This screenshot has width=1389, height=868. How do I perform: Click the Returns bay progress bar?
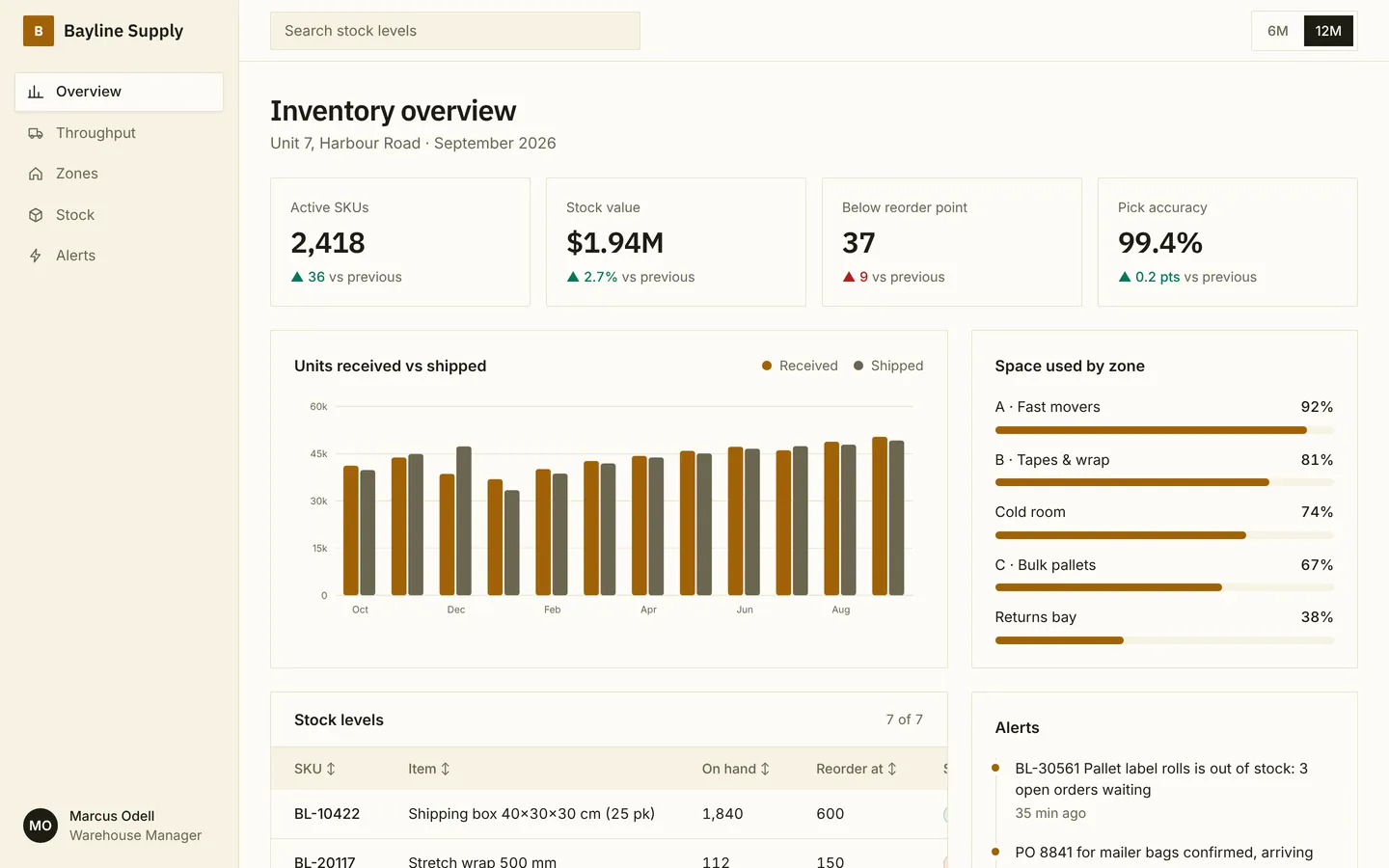[1164, 640]
